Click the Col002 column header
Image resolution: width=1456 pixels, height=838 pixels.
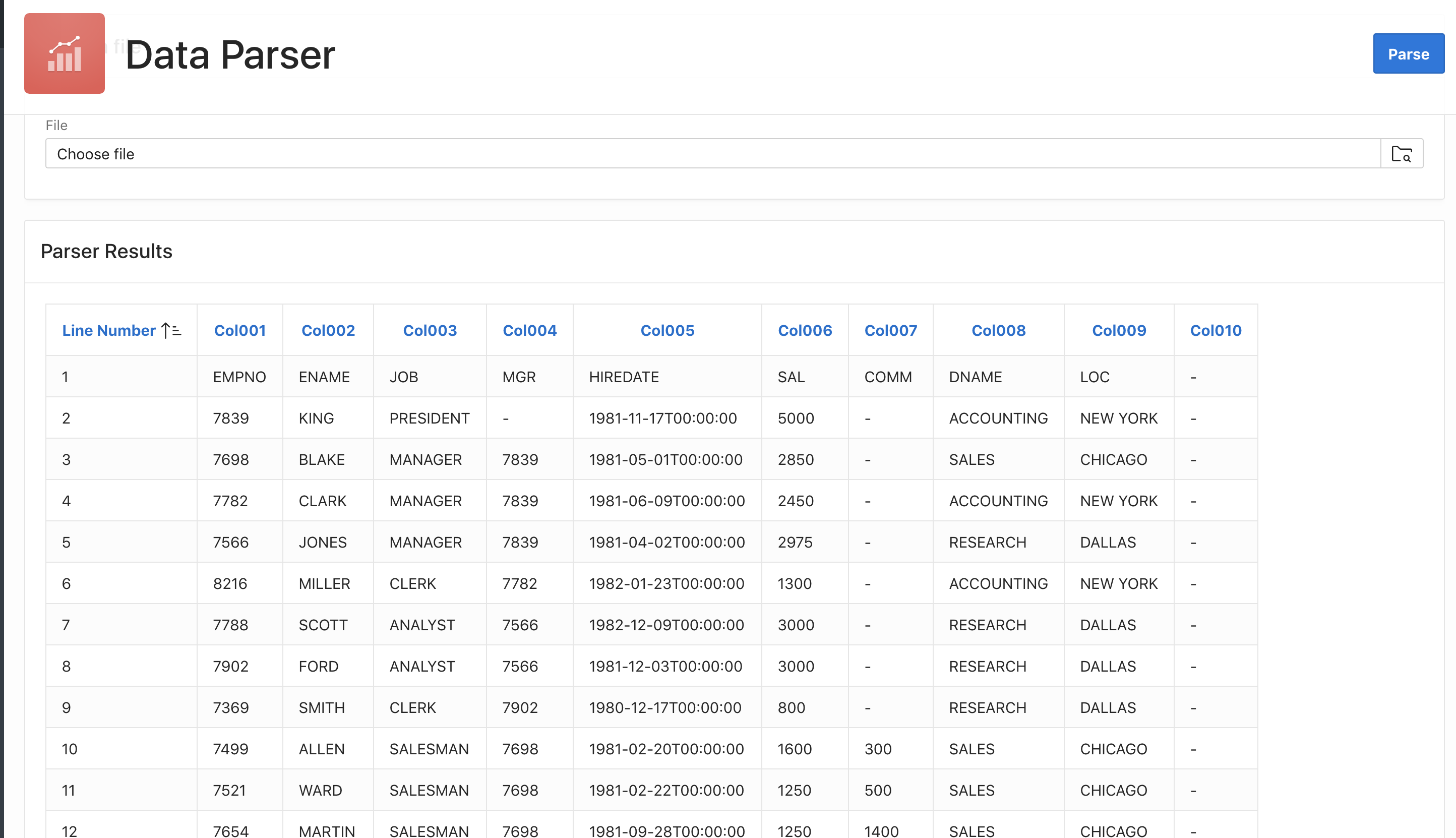(x=328, y=330)
